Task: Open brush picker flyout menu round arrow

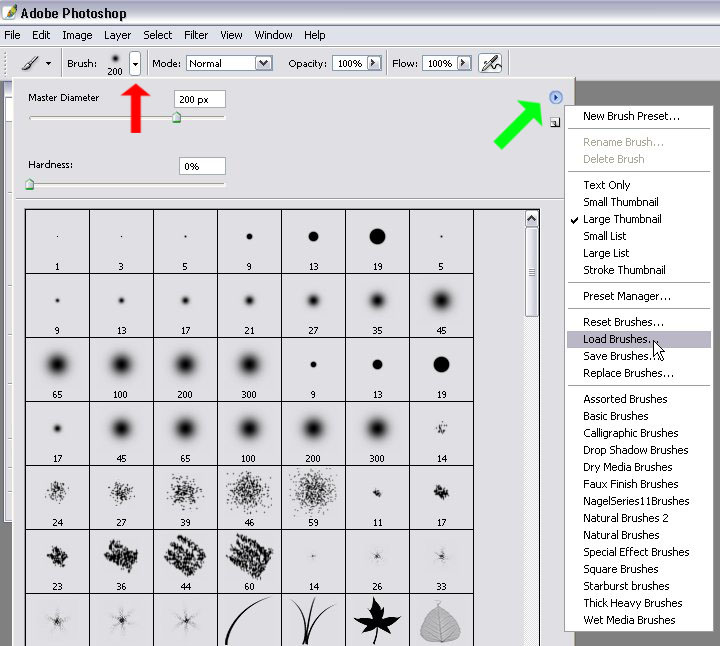Action: click(556, 97)
